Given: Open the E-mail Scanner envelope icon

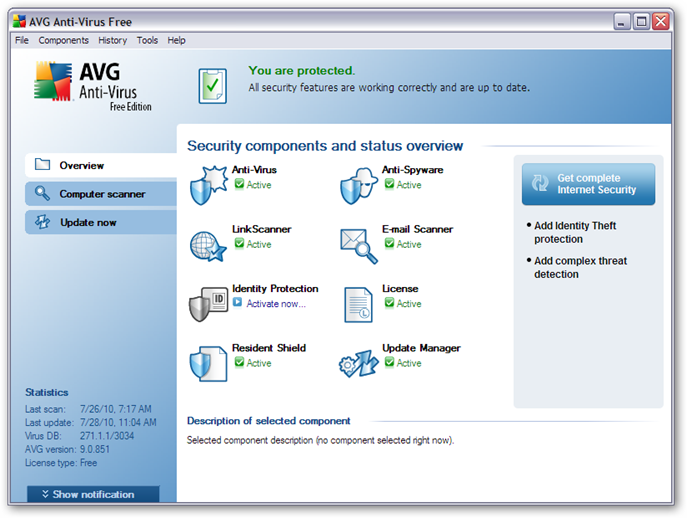Looking at the screenshot, I should [359, 244].
